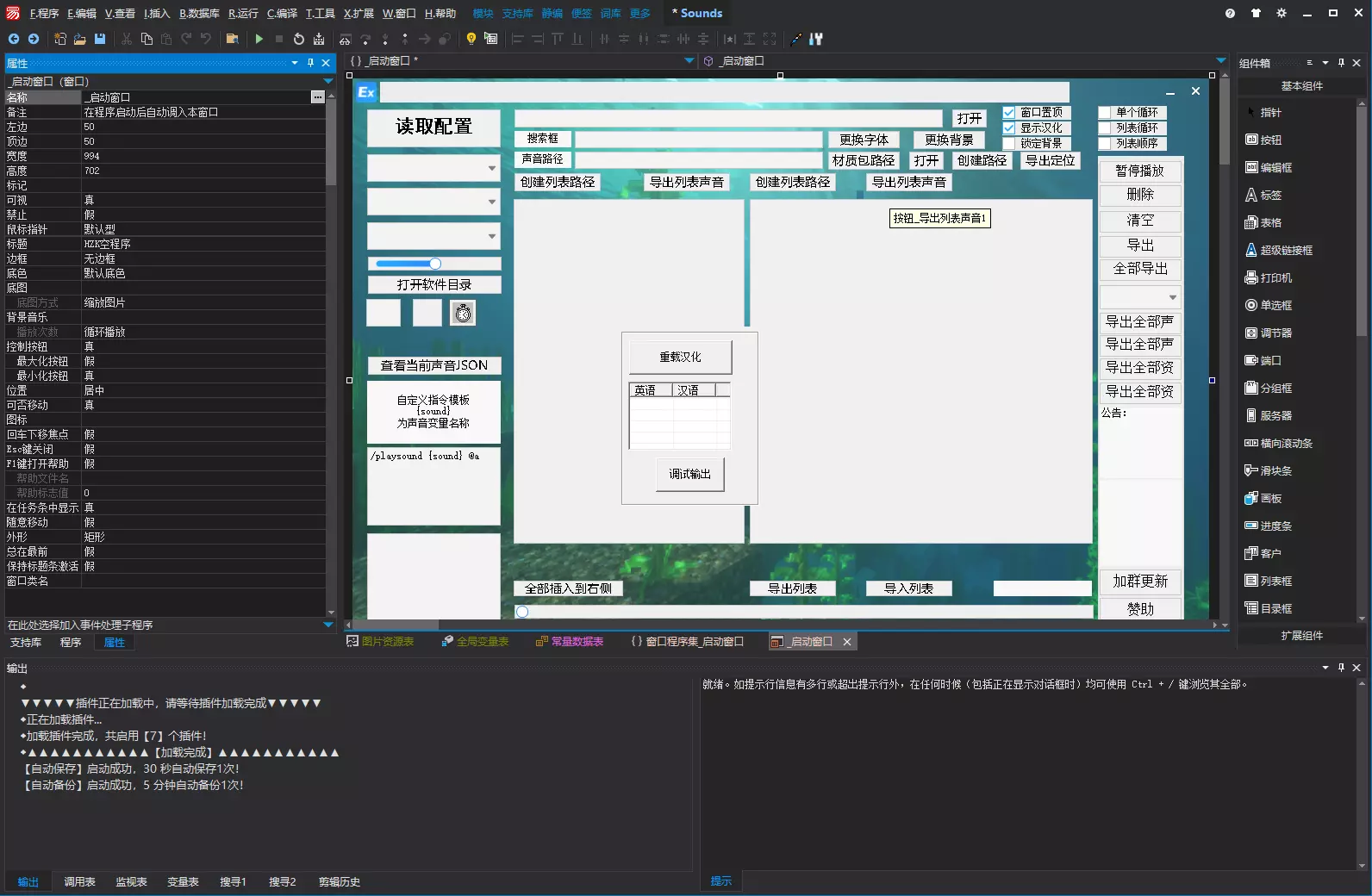Screen dimensions: 1372x896
Task: Pin the 组件箱 component box panel
Action: pos(1341,63)
